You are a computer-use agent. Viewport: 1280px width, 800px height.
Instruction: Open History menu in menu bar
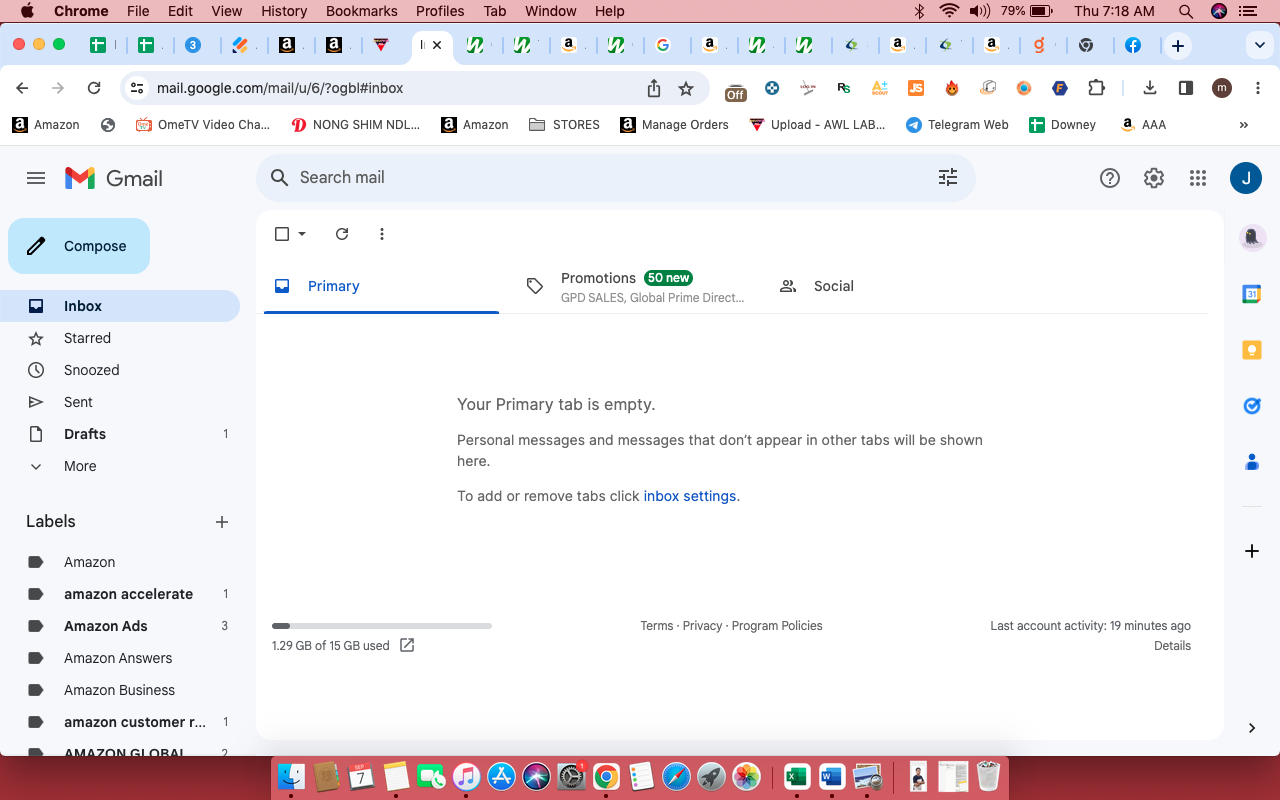coord(284,11)
